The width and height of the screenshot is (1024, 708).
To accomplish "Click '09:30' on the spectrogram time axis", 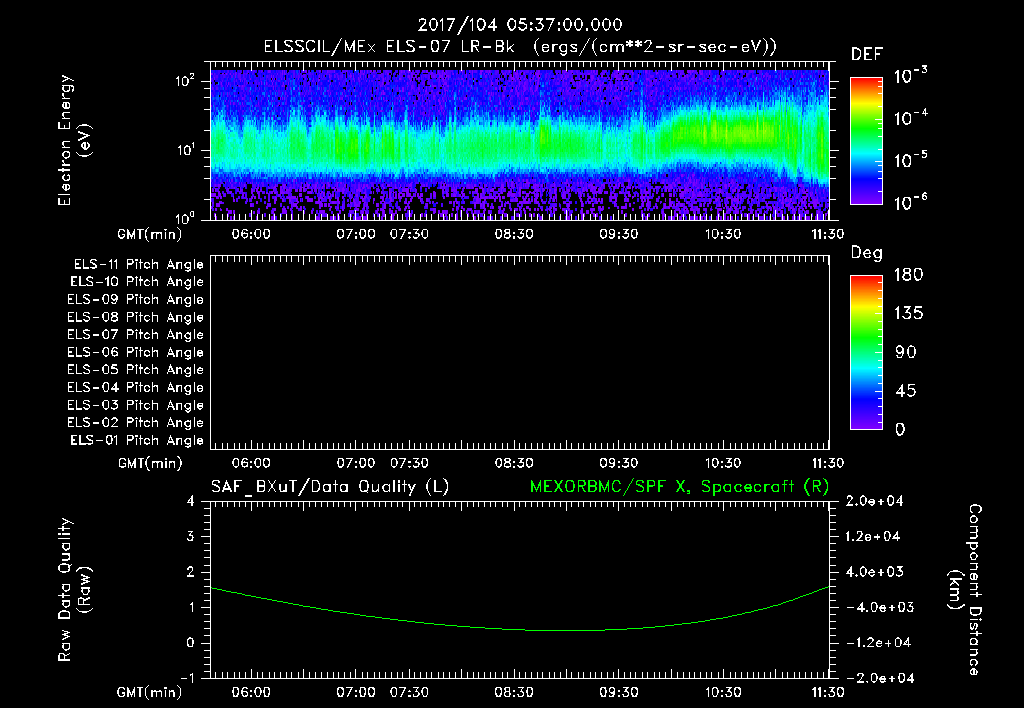I will pyautogui.click(x=618, y=234).
